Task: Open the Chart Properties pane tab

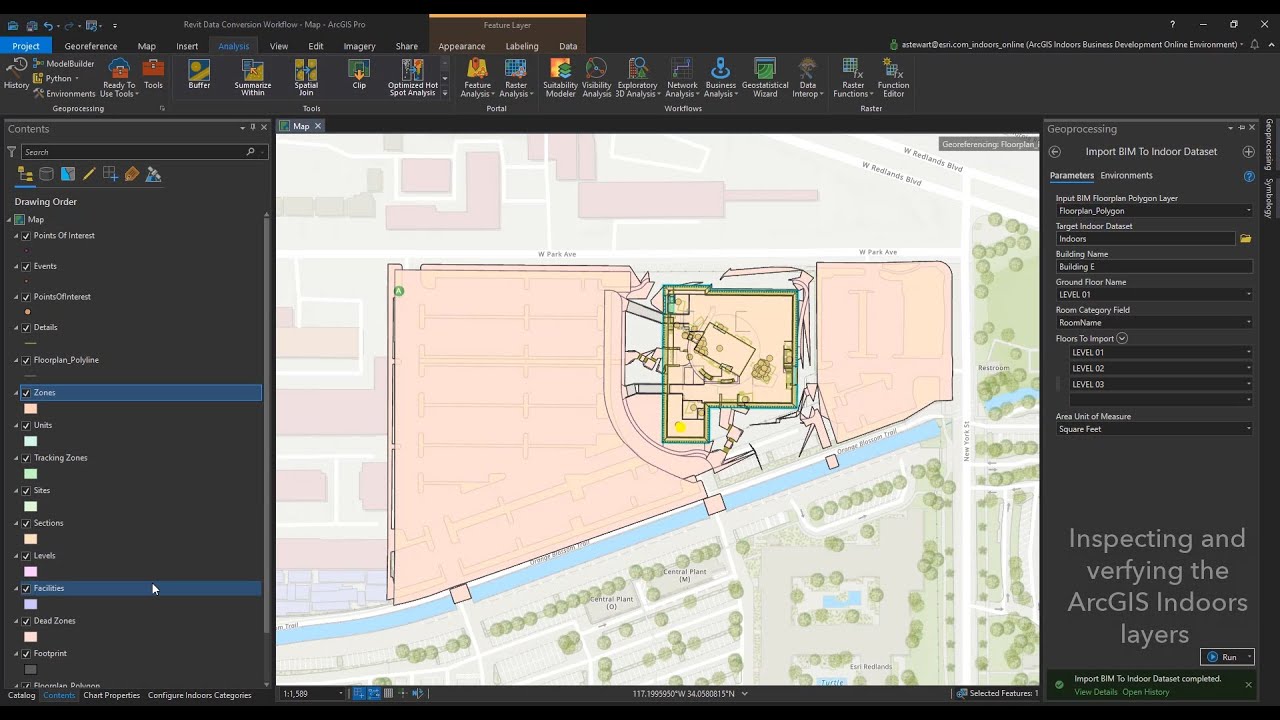Action: pos(112,695)
